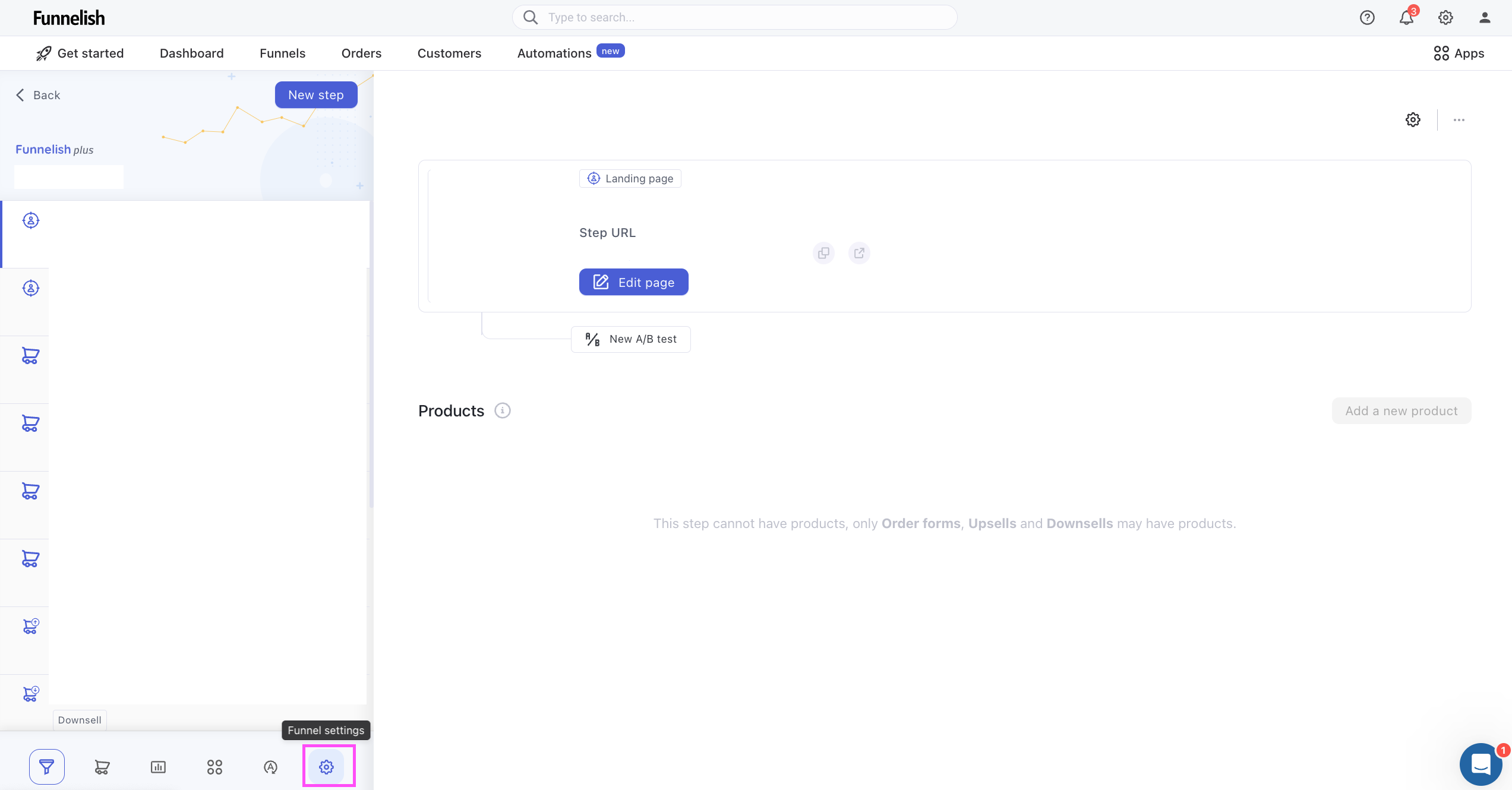The width and height of the screenshot is (1512, 790).
Task: Open the three-dots more options menu
Action: [x=1459, y=120]
